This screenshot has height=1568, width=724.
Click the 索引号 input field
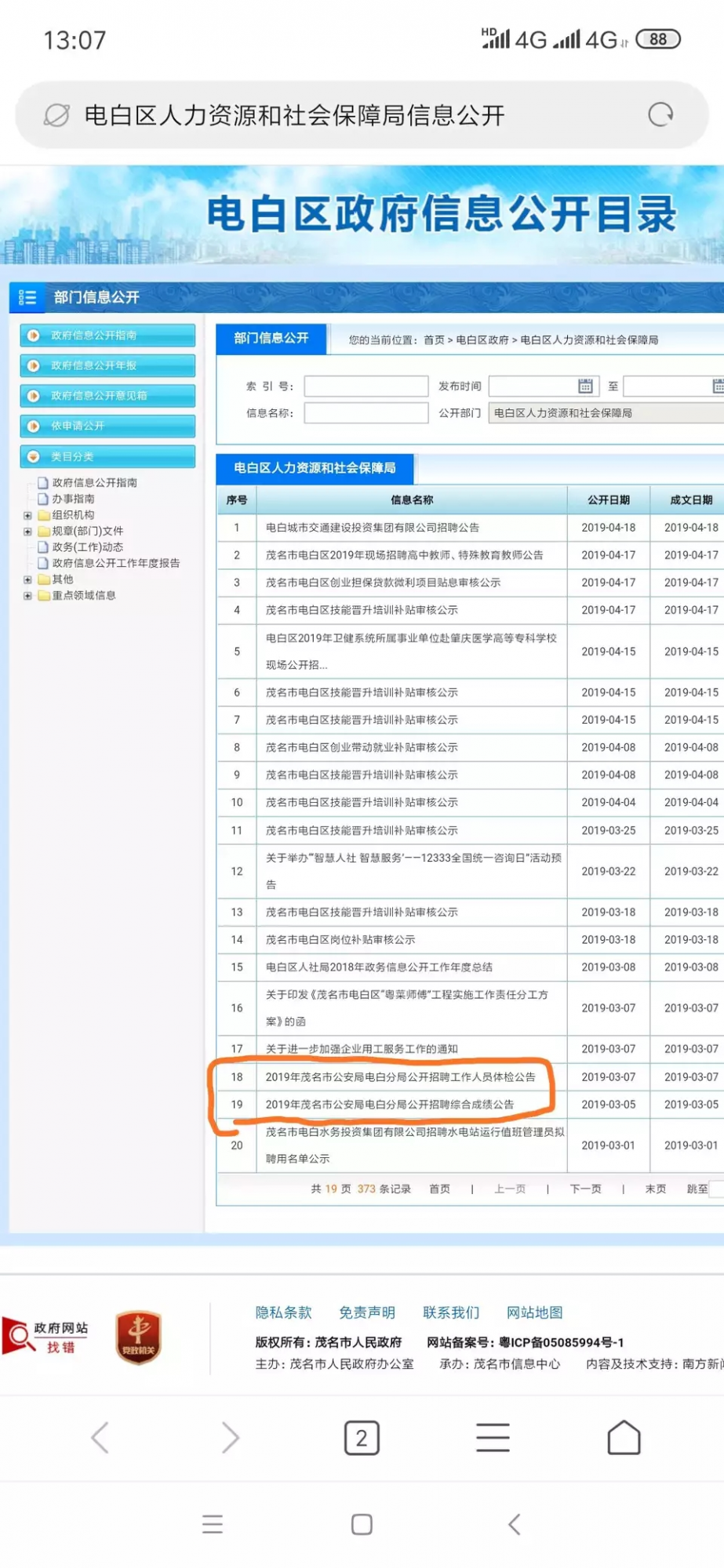point(366,386)
